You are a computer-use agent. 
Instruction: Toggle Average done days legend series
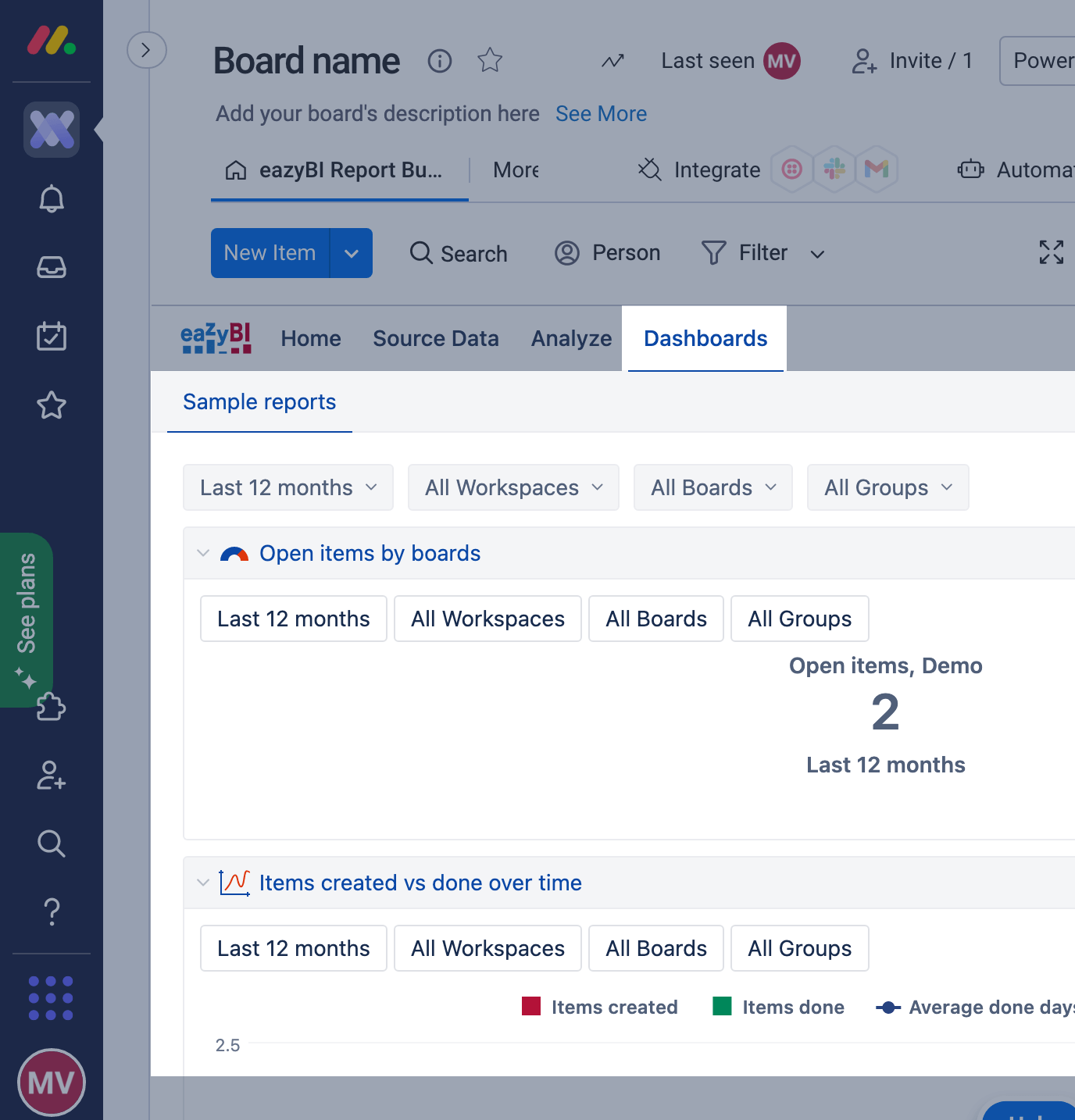[977, 1007]
